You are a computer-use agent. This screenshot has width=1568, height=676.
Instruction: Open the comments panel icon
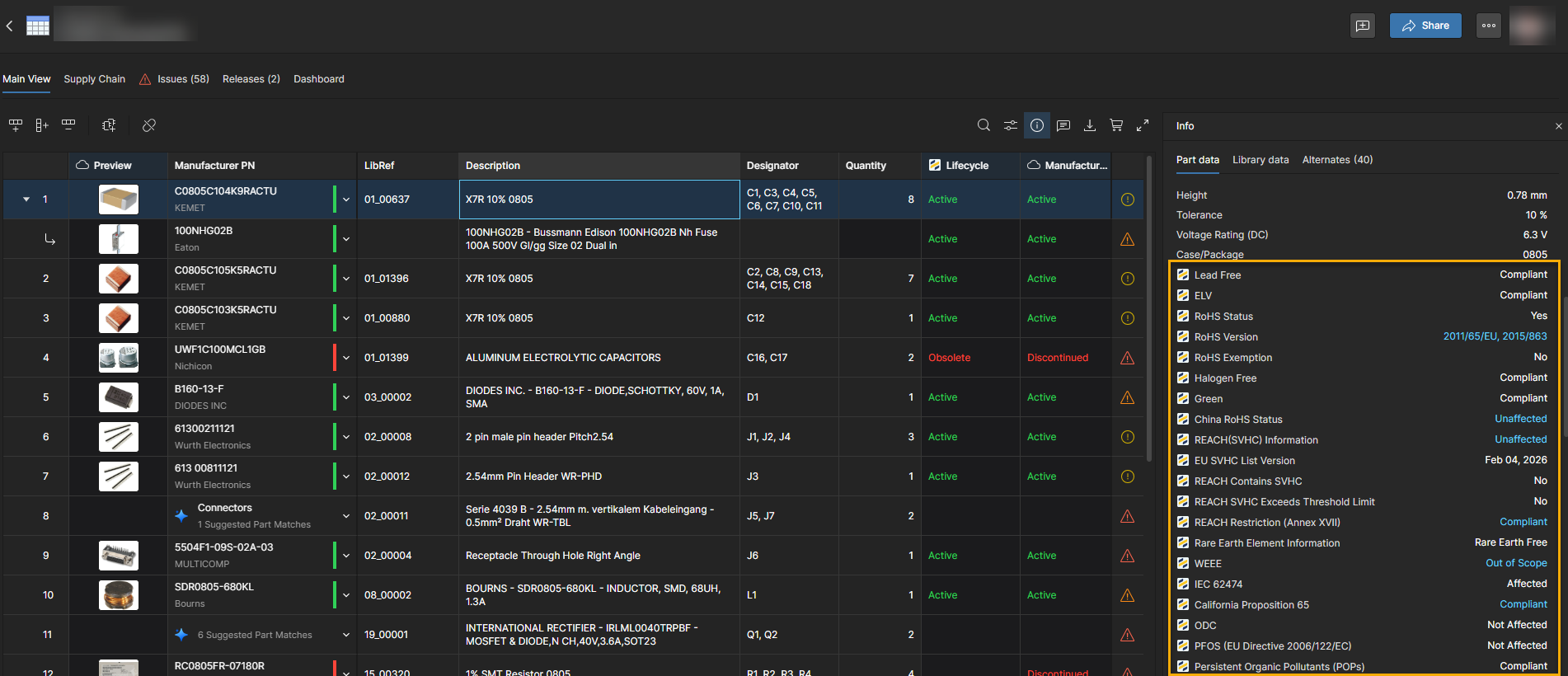(1063, 125)
